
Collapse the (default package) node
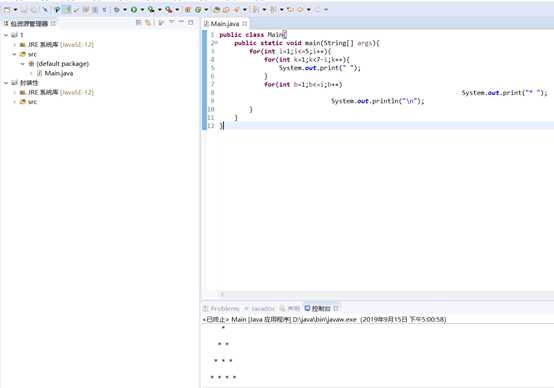click(23, 64)
